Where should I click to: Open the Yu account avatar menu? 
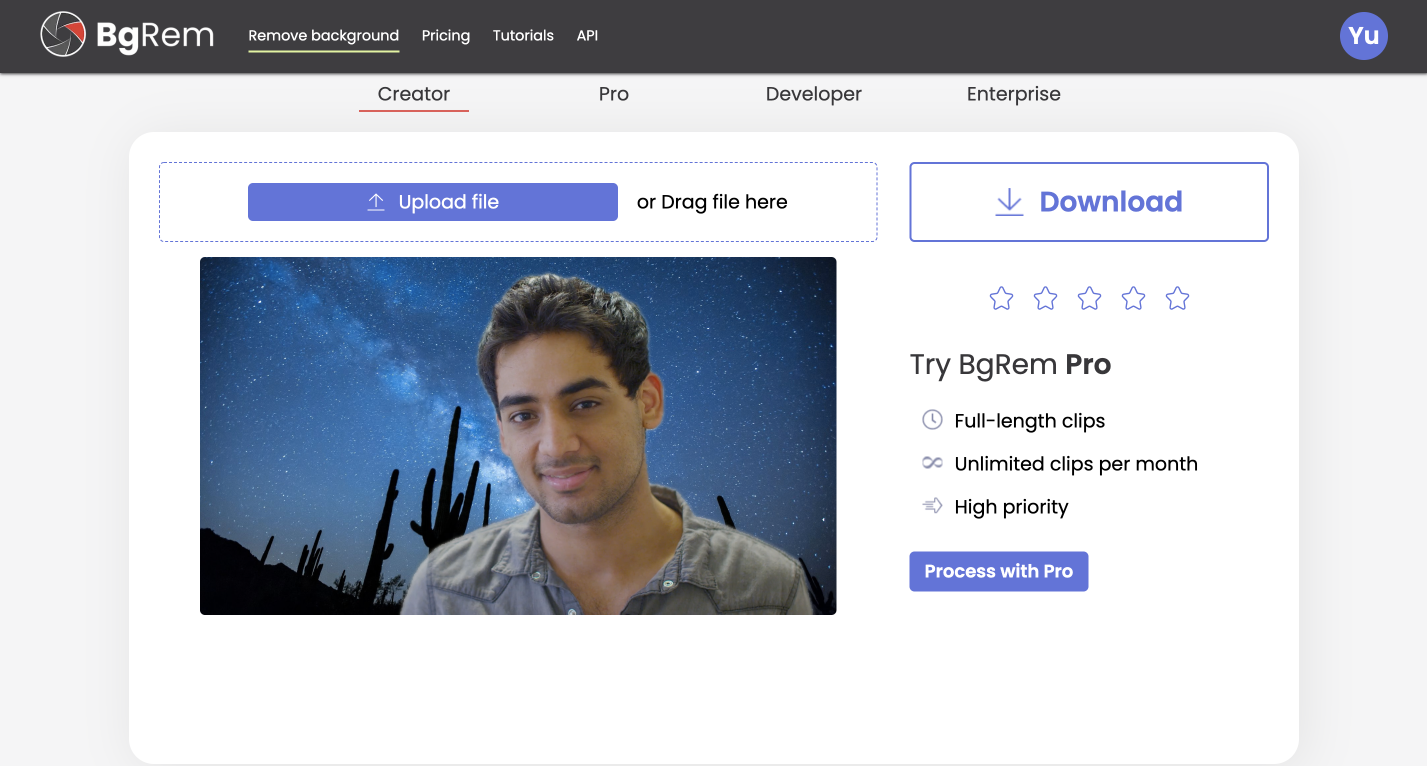tap(1363, 35)
